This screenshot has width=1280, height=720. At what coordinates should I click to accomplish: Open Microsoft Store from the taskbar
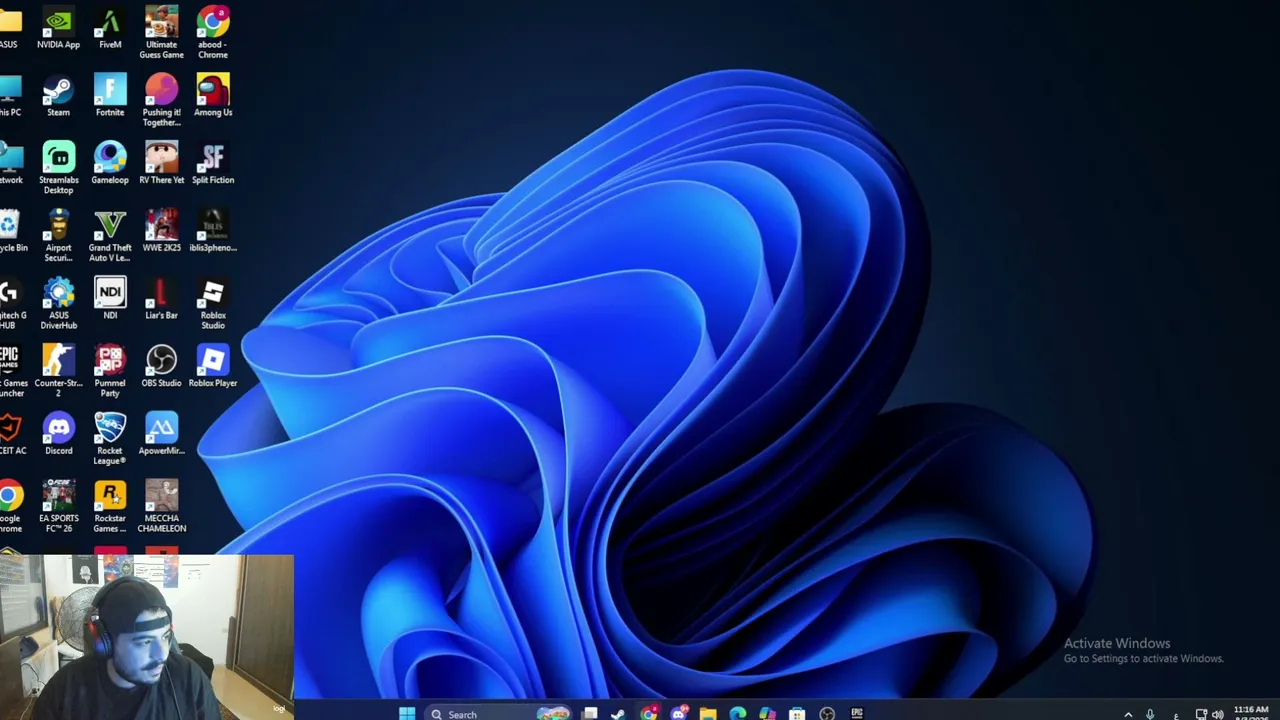pos(797,713)
